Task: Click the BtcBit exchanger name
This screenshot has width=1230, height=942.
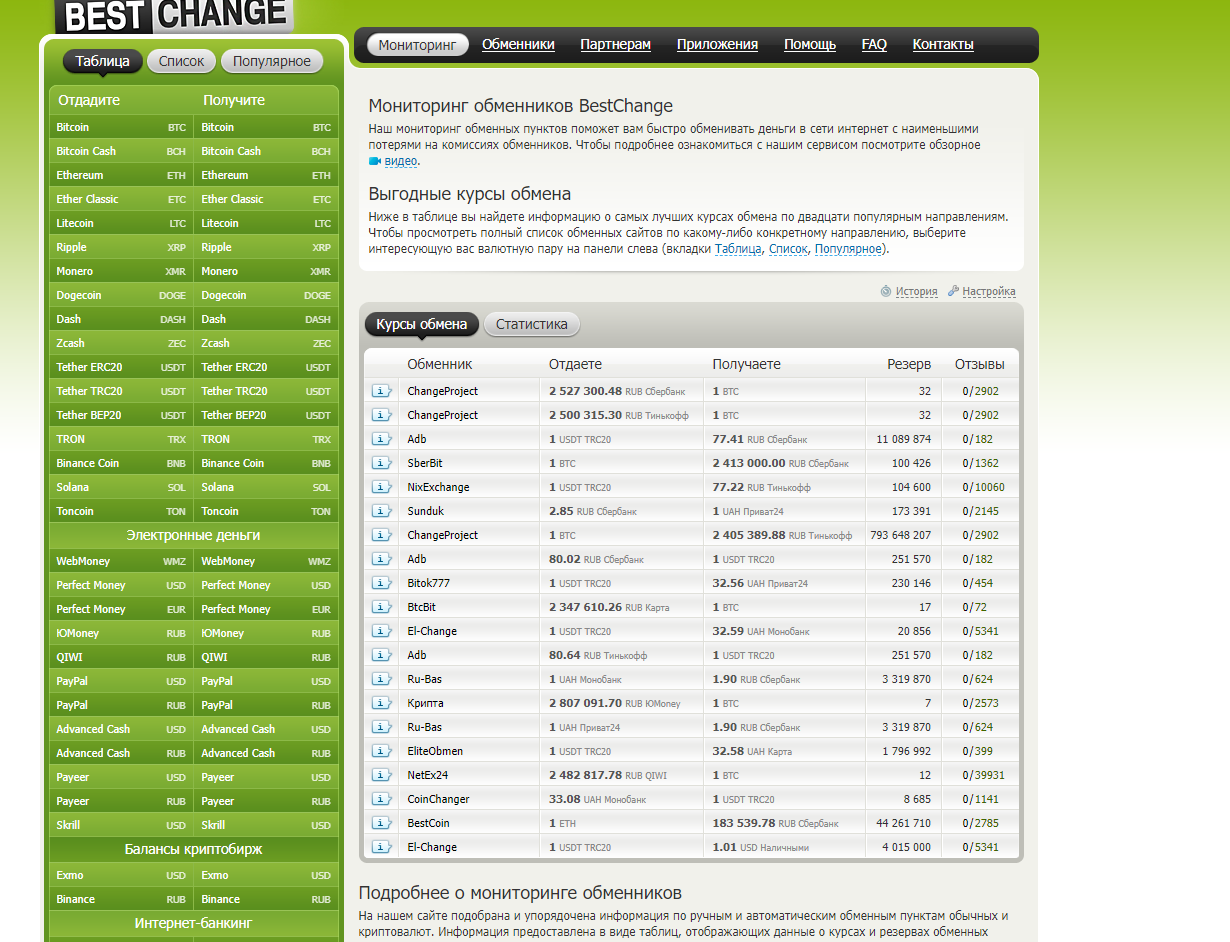Action: (421, 607)
